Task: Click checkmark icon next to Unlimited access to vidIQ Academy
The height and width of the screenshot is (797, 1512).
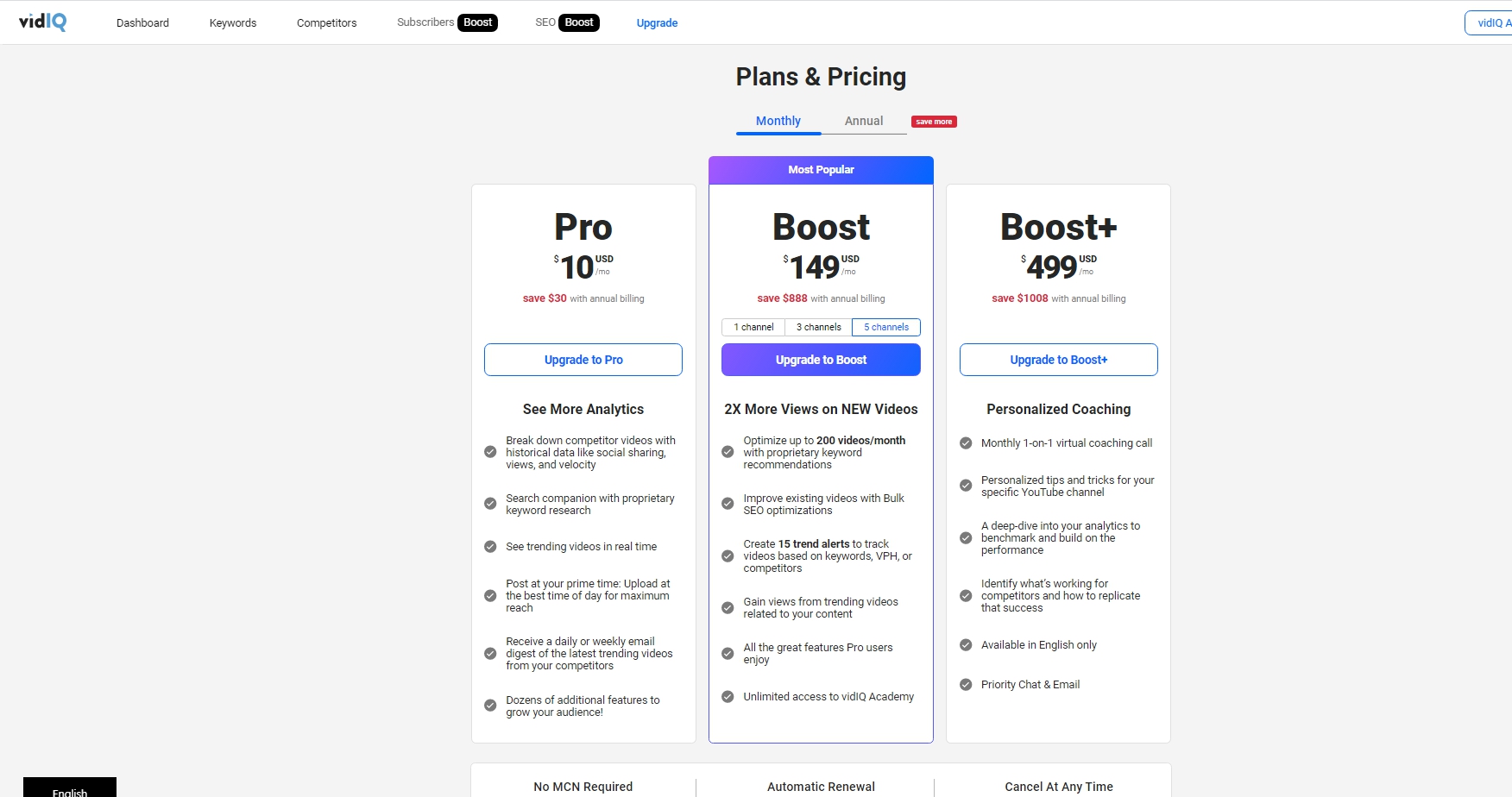Action: pos(728,697)
